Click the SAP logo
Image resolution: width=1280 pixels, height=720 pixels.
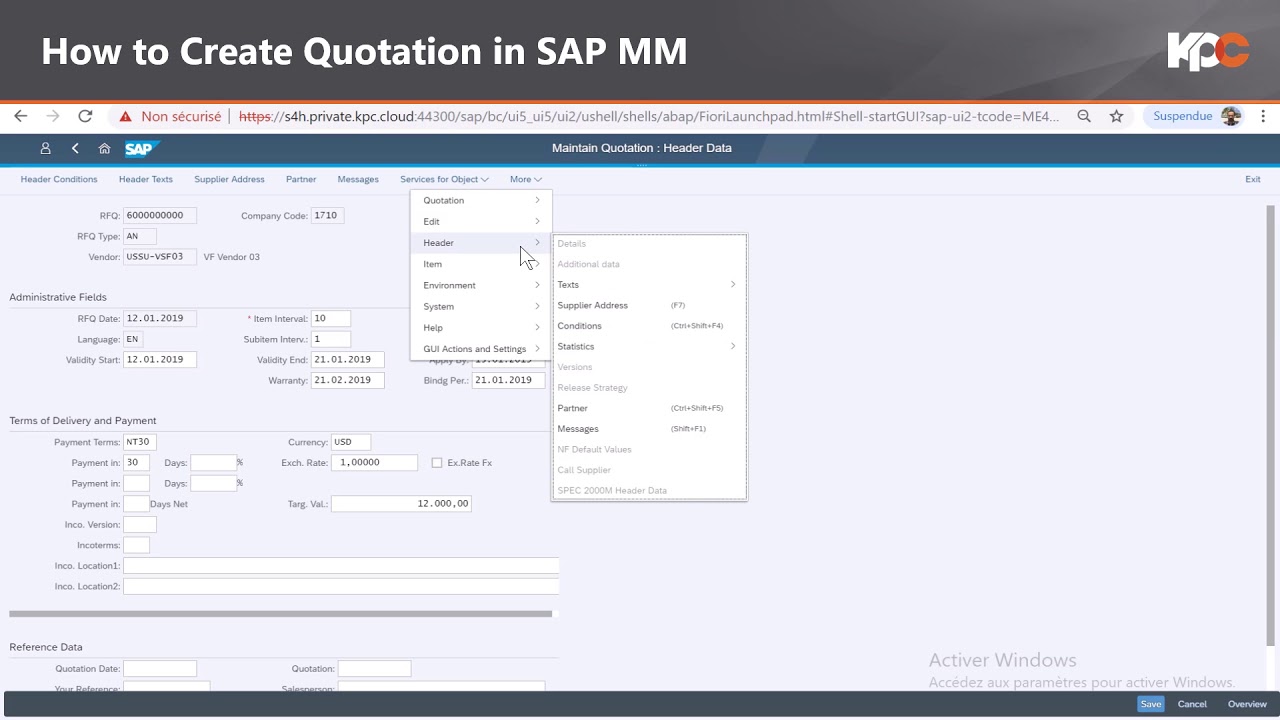[142, 148]
